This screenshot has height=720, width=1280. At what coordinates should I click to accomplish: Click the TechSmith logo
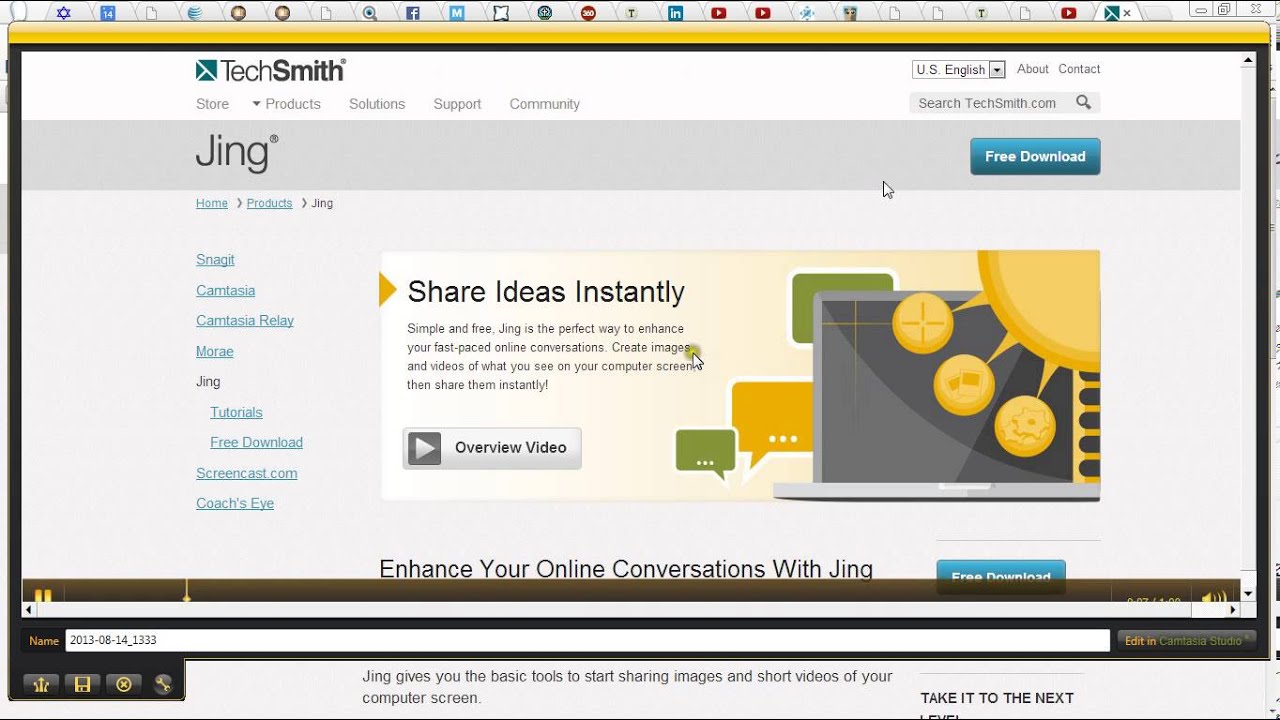[270, 70]
